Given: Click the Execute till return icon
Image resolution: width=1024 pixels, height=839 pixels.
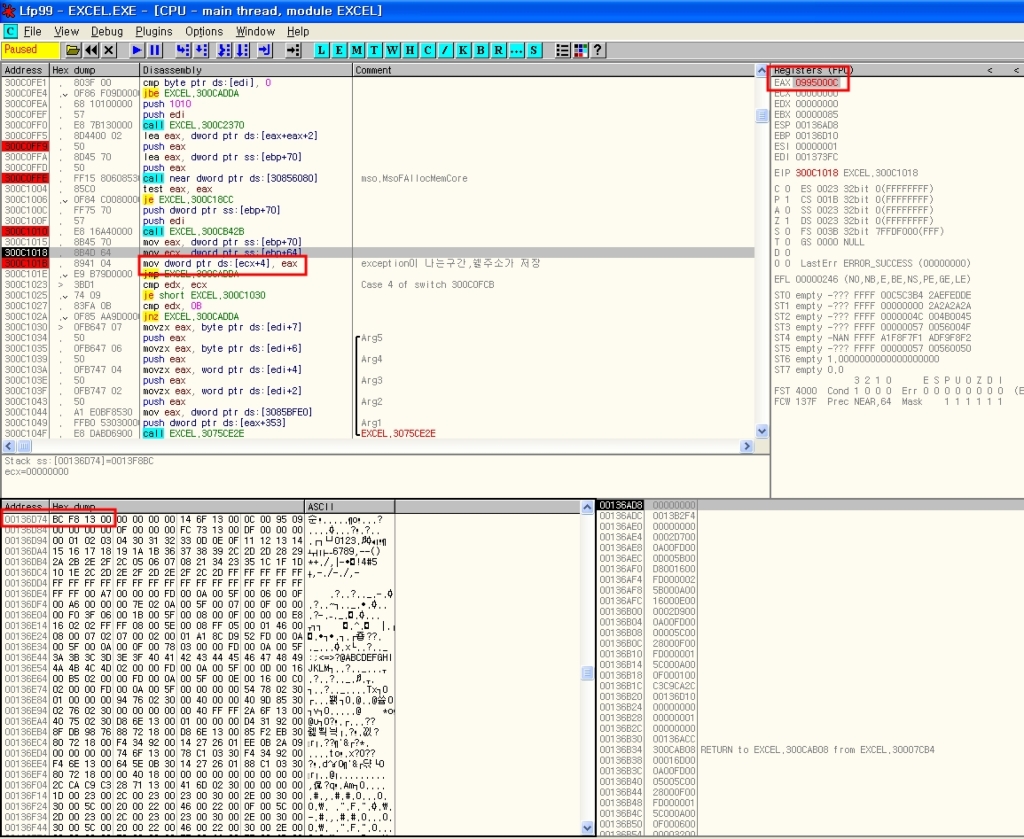Looking at the screenshot, I should [x=264, y=50].
